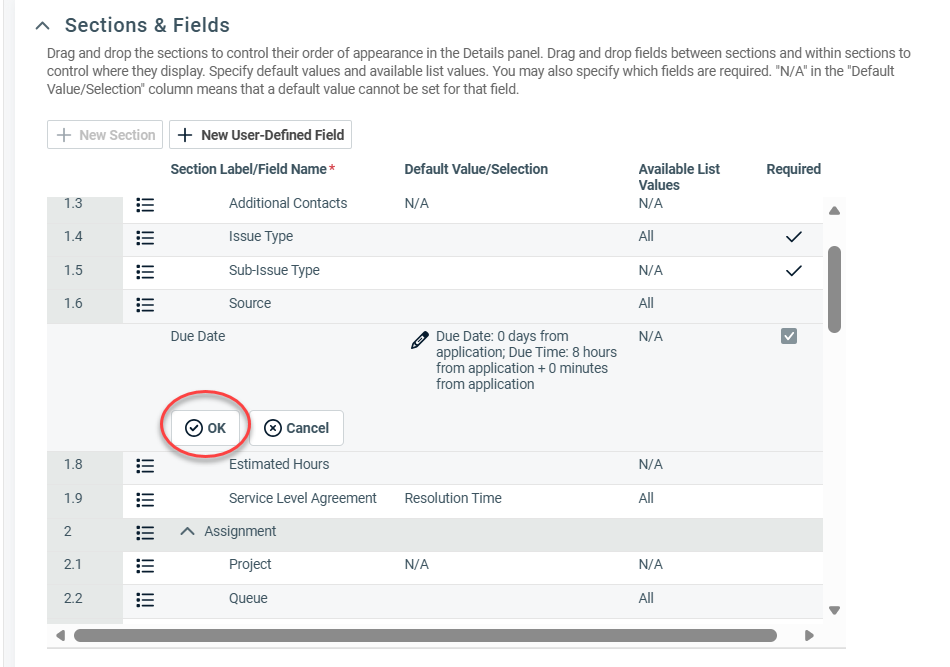Click the drag handle icon for Sub-Issue Type
Image resolution: width=950 pixels, height=667 pixels.
point(145,271)
